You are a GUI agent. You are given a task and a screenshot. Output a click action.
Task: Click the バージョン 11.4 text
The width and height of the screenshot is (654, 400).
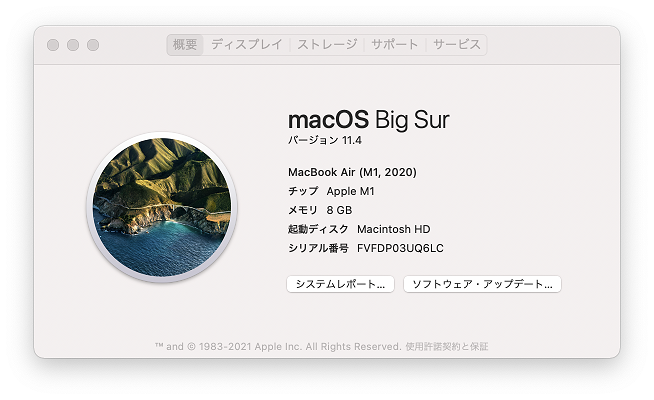(324, 141)
